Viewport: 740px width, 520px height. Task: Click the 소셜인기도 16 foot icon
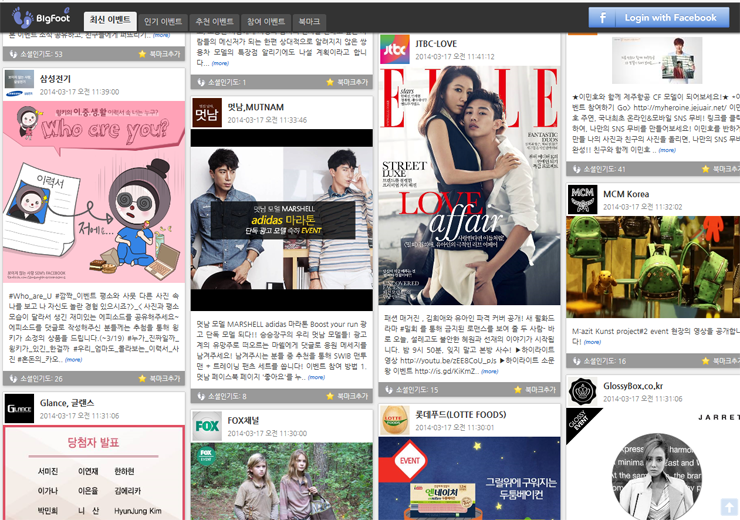(x=576, y=361)
